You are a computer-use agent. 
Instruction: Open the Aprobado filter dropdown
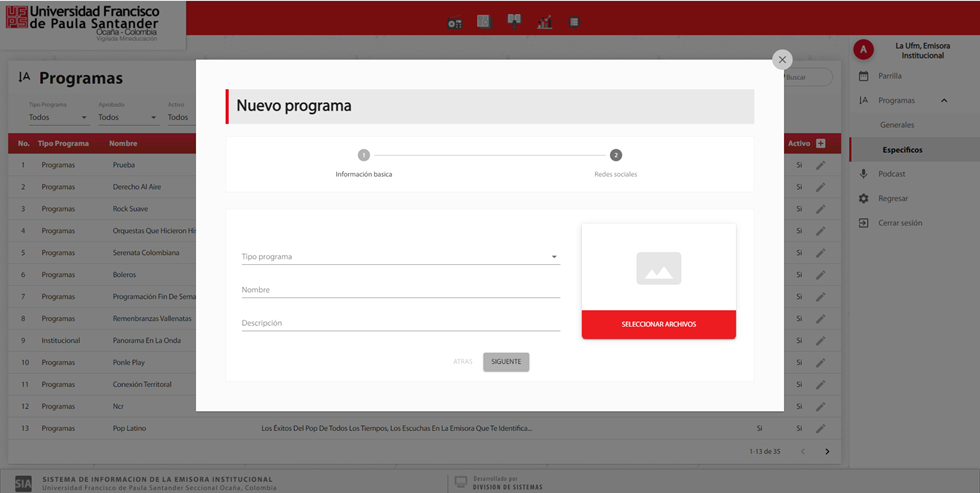click(x=127, y=118)
